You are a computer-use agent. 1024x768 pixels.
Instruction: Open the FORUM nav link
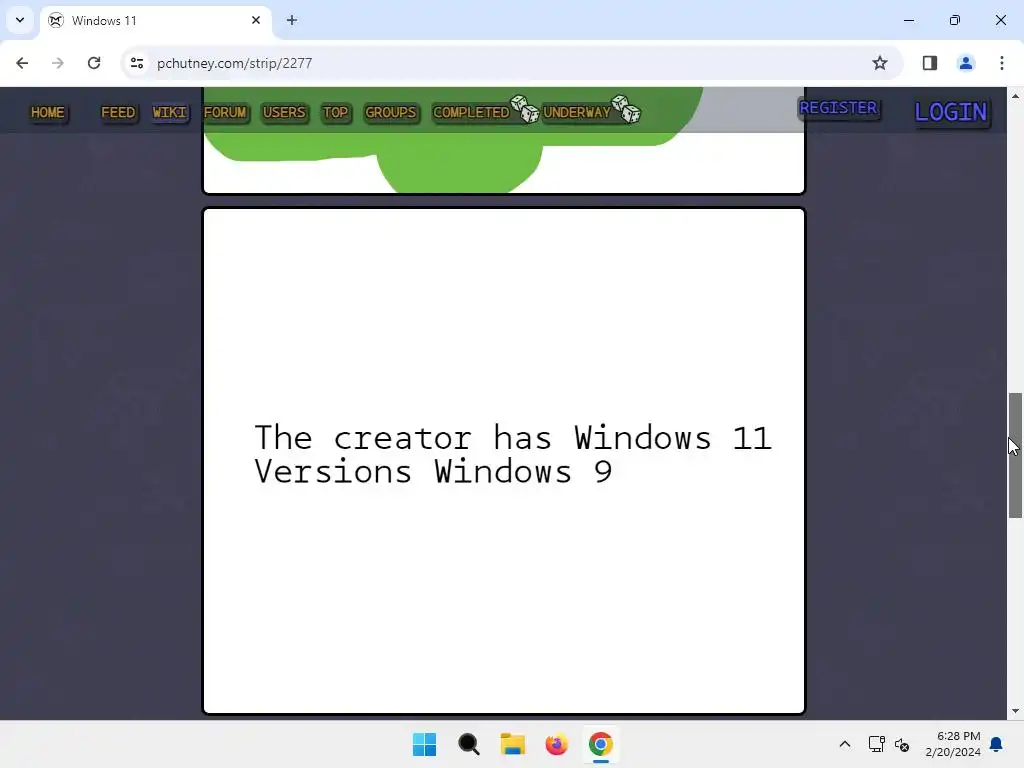[x=225, y=112]
